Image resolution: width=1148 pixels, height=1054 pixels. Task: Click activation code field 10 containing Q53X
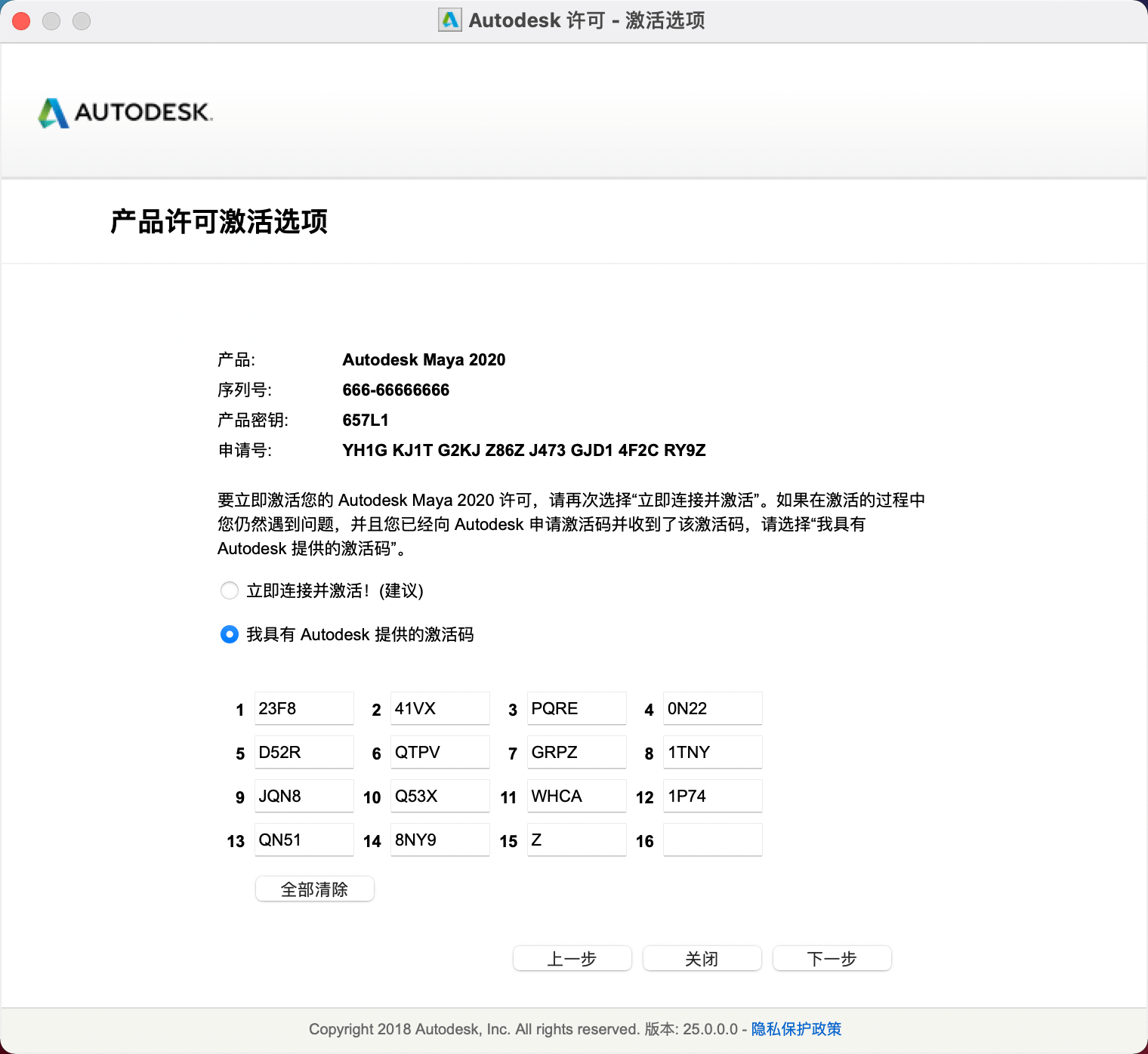(440, 796)
